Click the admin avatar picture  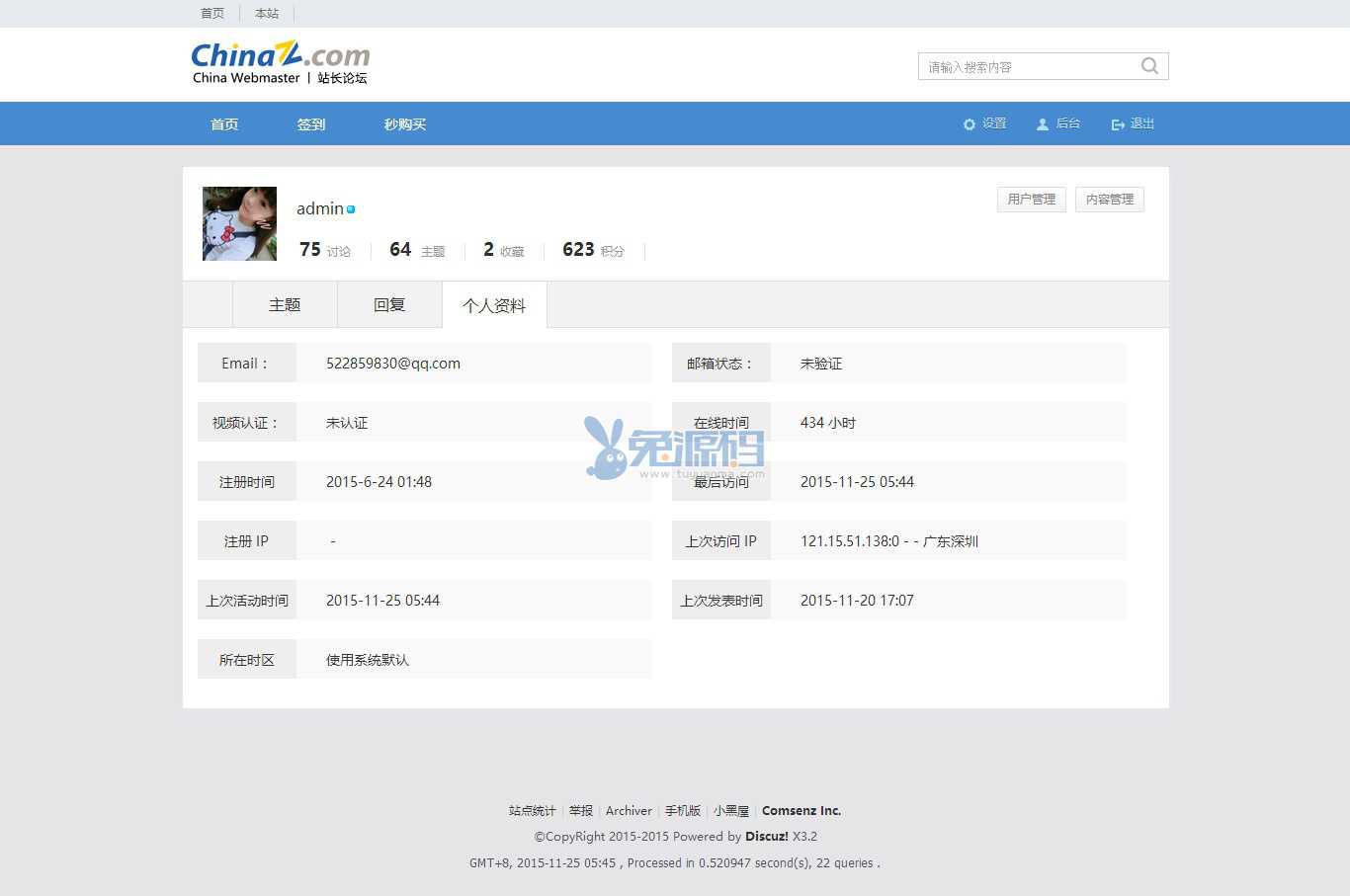(239, 223)
